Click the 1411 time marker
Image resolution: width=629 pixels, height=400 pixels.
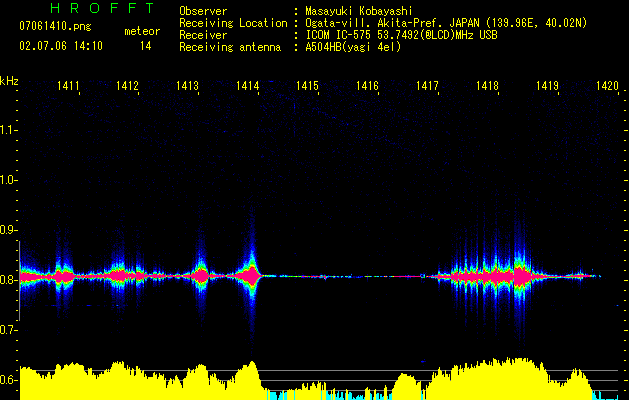[x=68, y=87]
